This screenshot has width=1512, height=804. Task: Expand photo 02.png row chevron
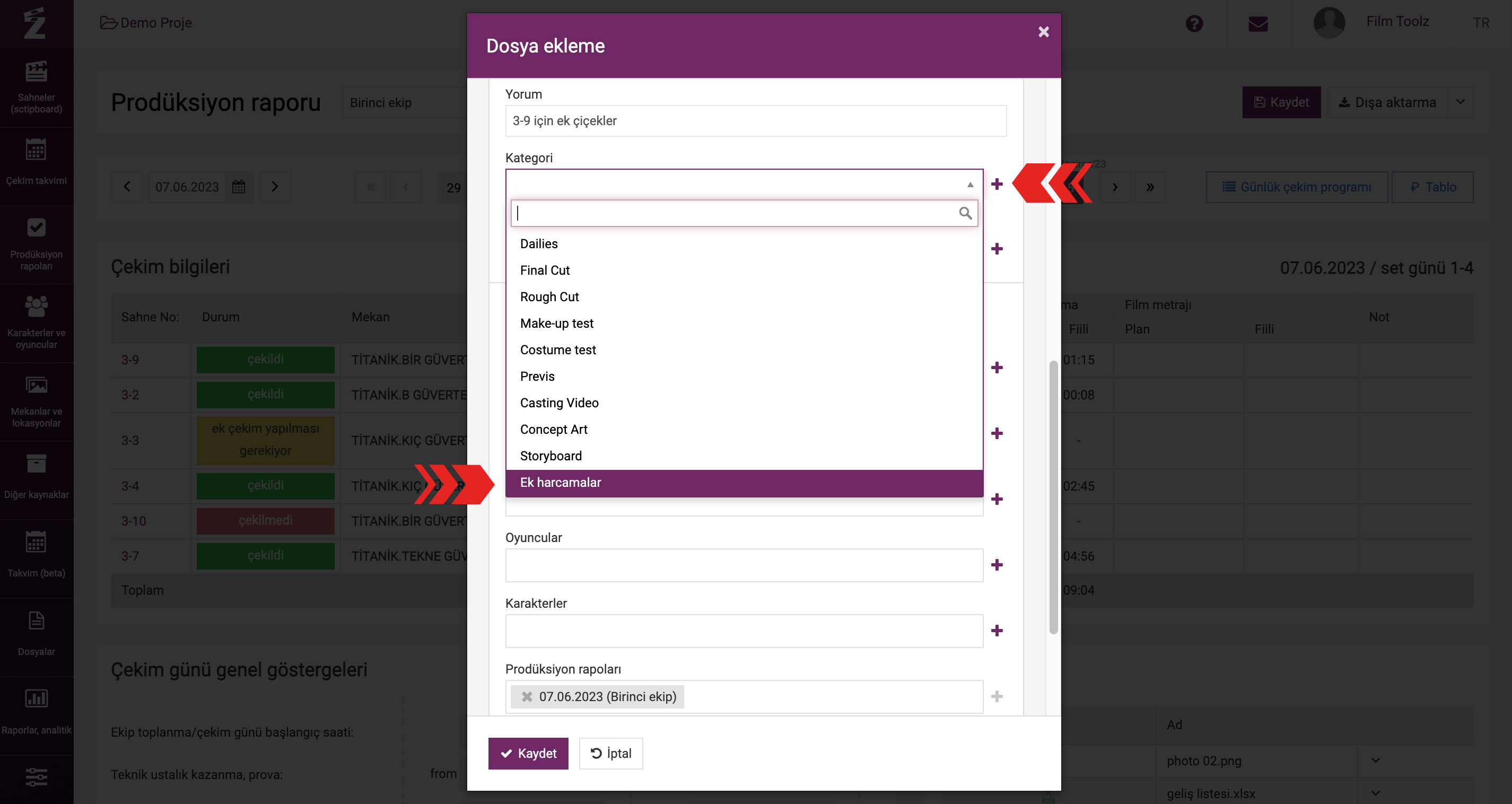tap(1375, 761)
